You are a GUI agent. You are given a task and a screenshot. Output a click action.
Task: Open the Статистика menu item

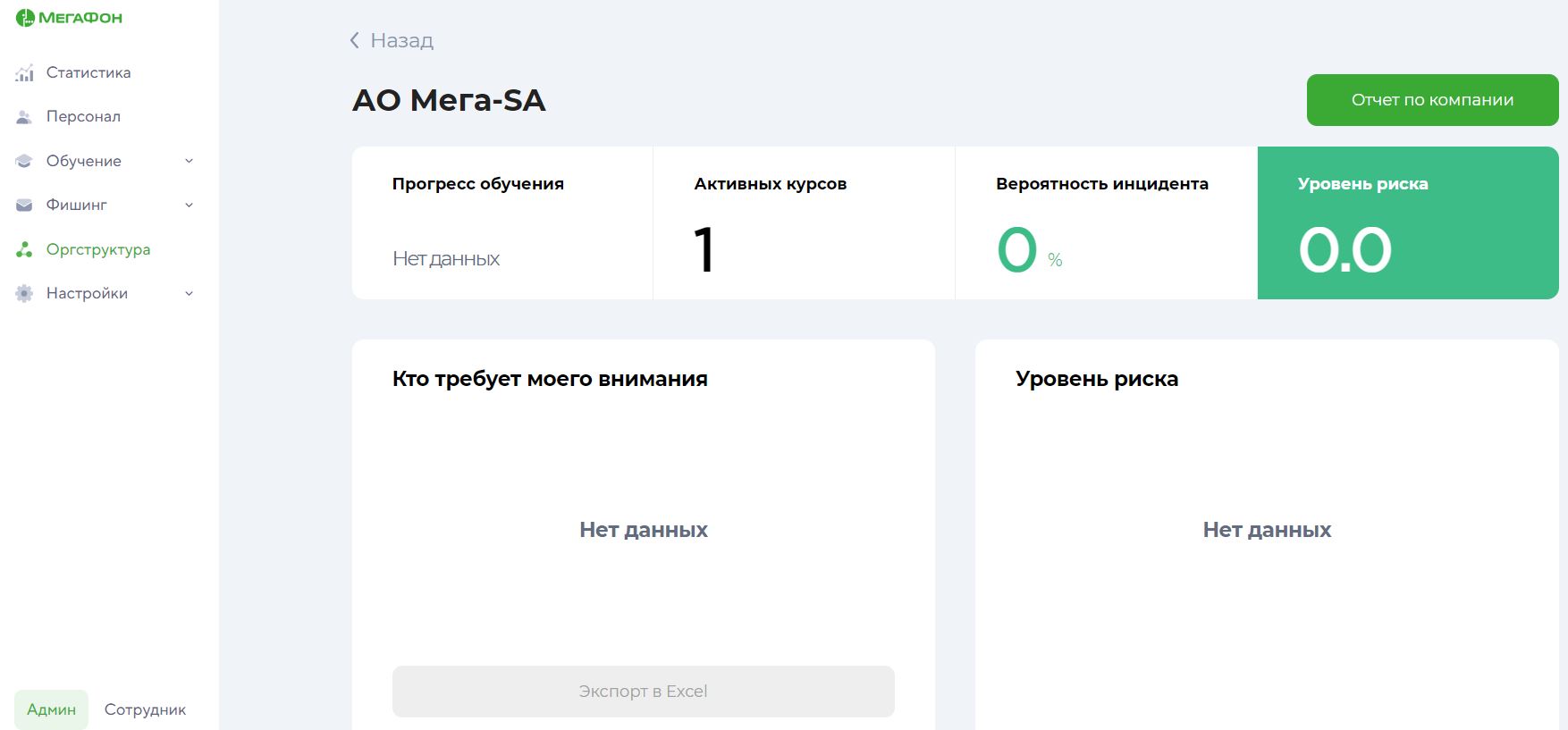click(x=89, y=72)
